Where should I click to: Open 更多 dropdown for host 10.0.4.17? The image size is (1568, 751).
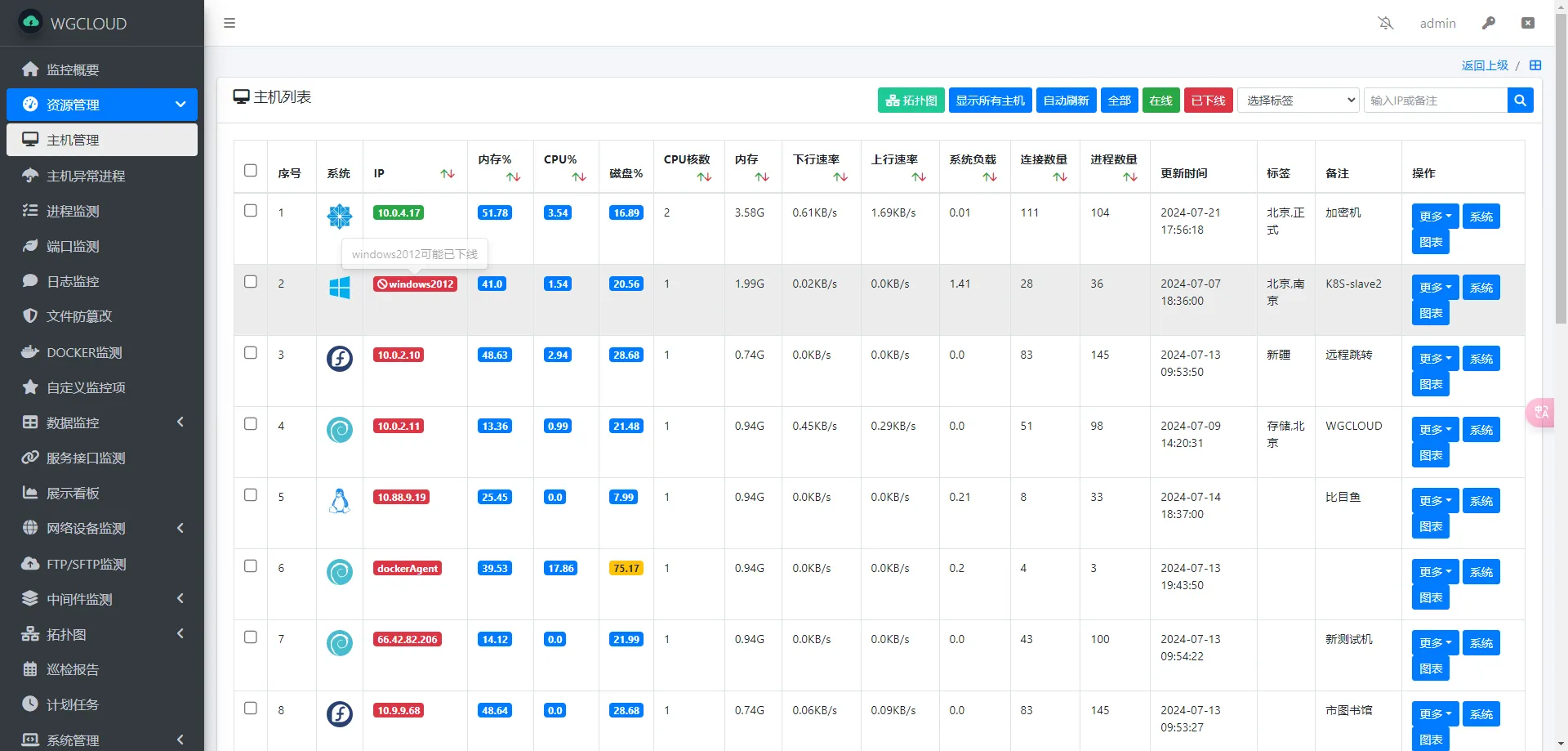[x=1435, y=217]
